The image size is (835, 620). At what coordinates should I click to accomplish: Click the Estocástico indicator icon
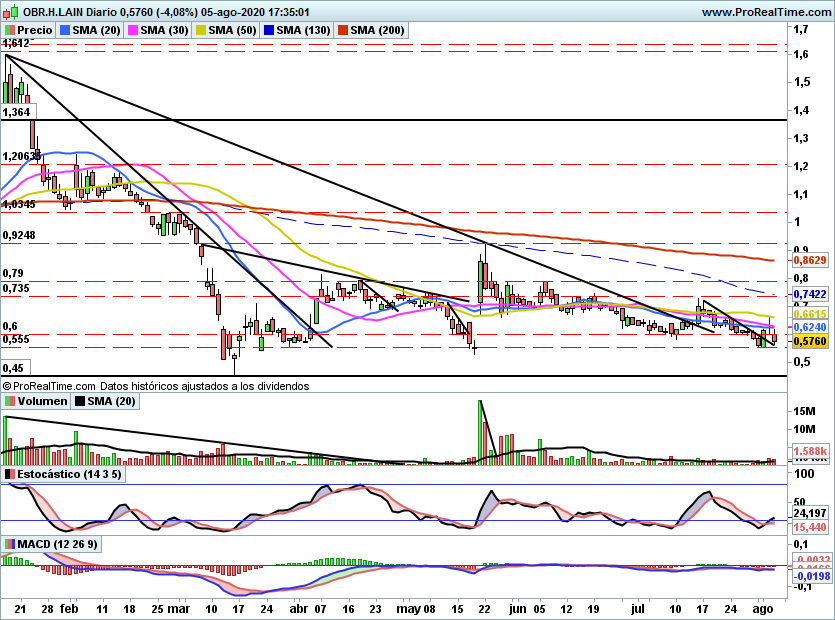(x=10, y=473)
